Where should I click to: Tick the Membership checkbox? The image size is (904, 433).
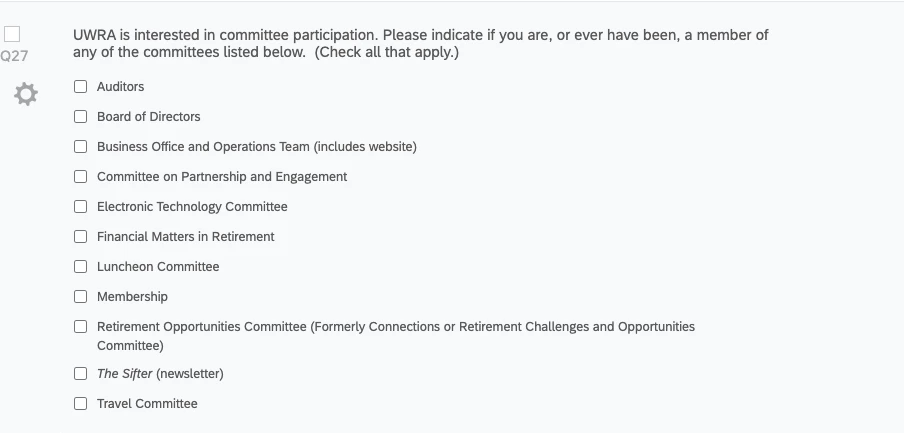tap(81, 296)
